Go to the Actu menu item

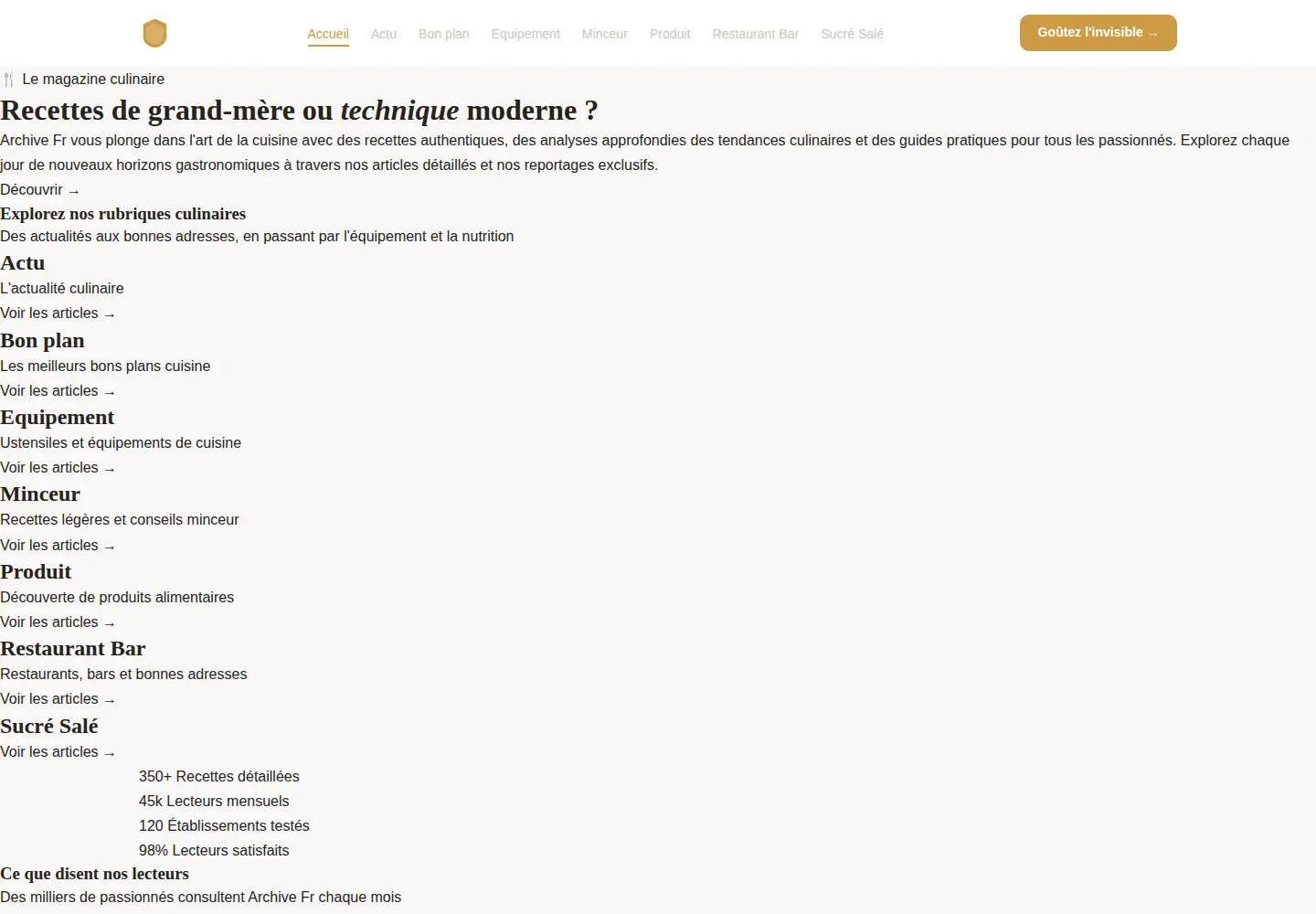click(384, 34)
